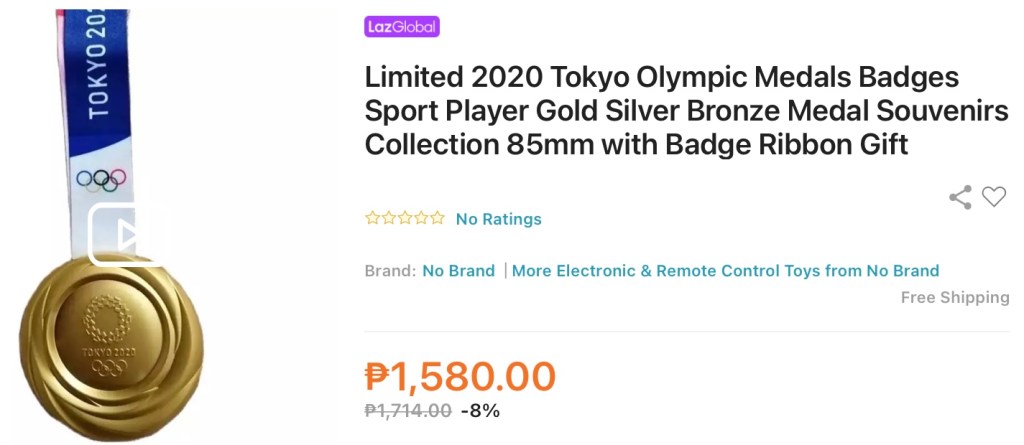Click the first rating star
Viewport: 1024px width, 445px height.
[371, 218]
